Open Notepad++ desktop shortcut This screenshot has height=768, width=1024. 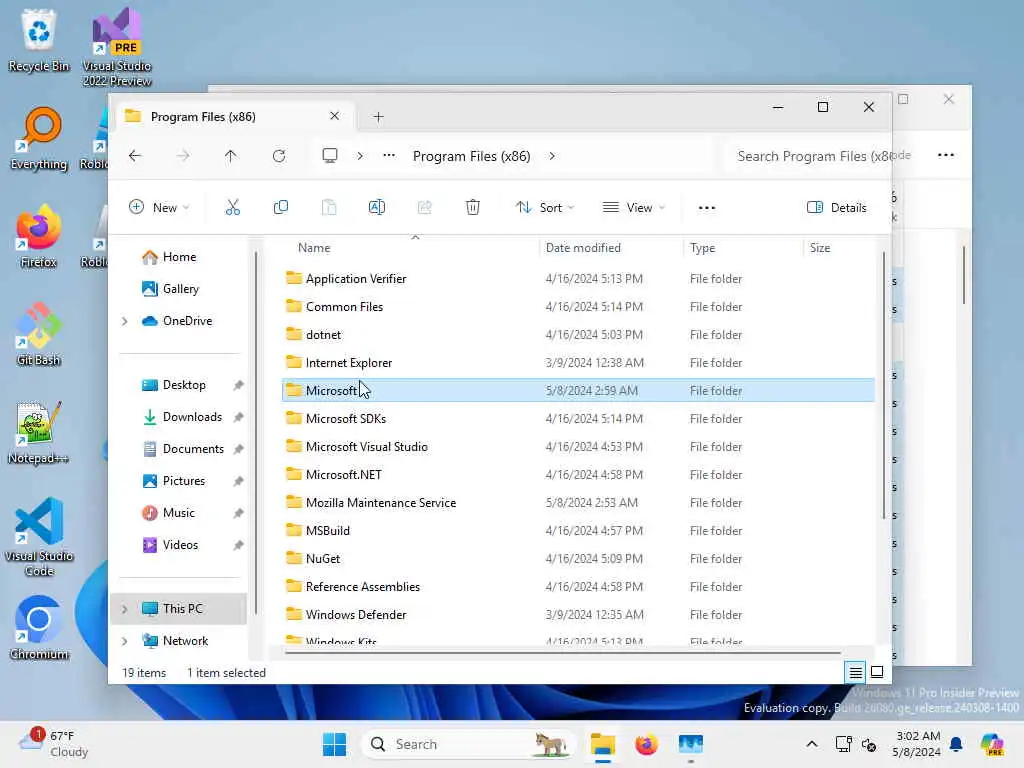coord(39,432)
